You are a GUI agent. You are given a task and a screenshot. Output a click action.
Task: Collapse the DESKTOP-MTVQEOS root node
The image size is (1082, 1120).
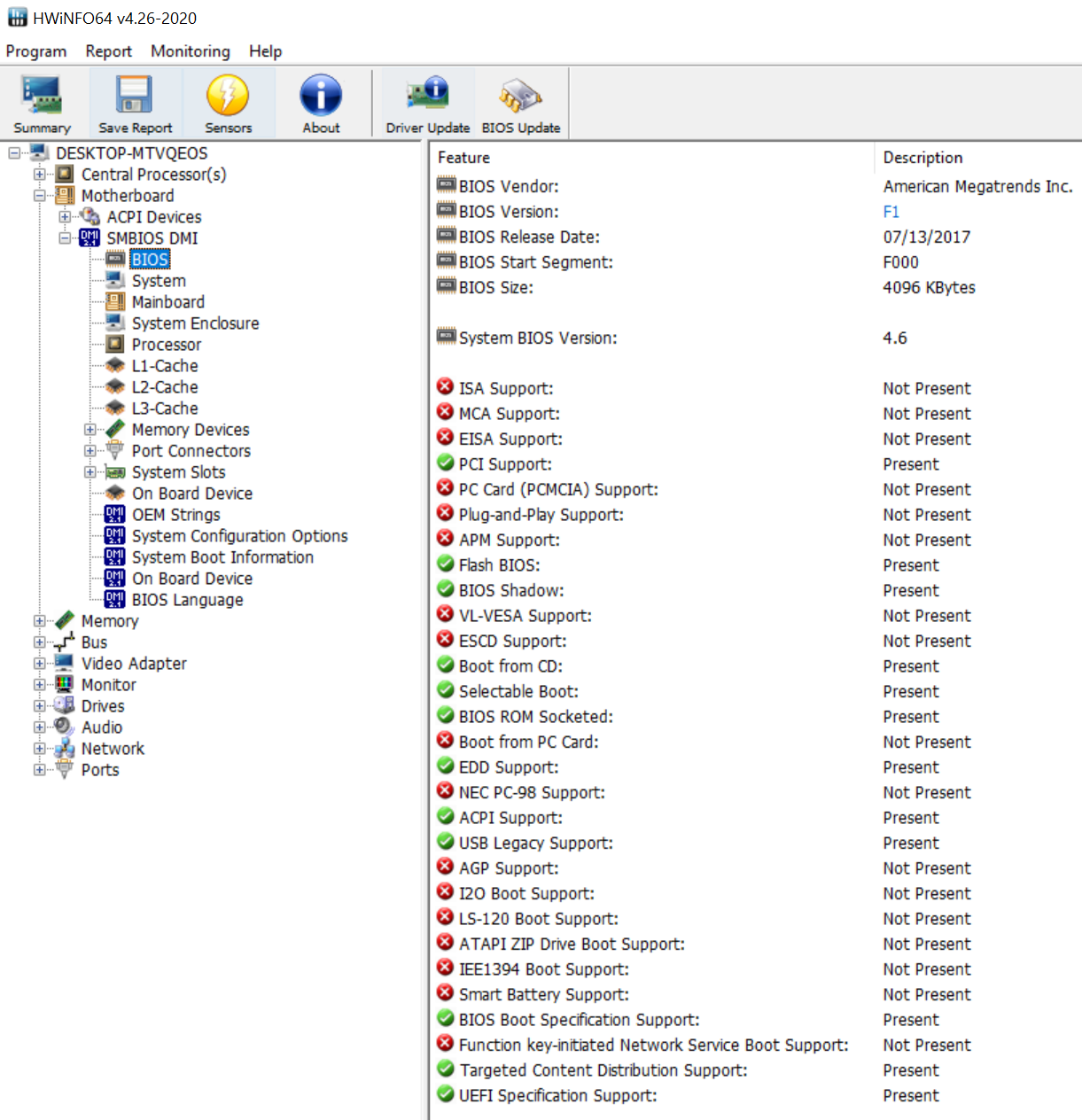point(14,153)
